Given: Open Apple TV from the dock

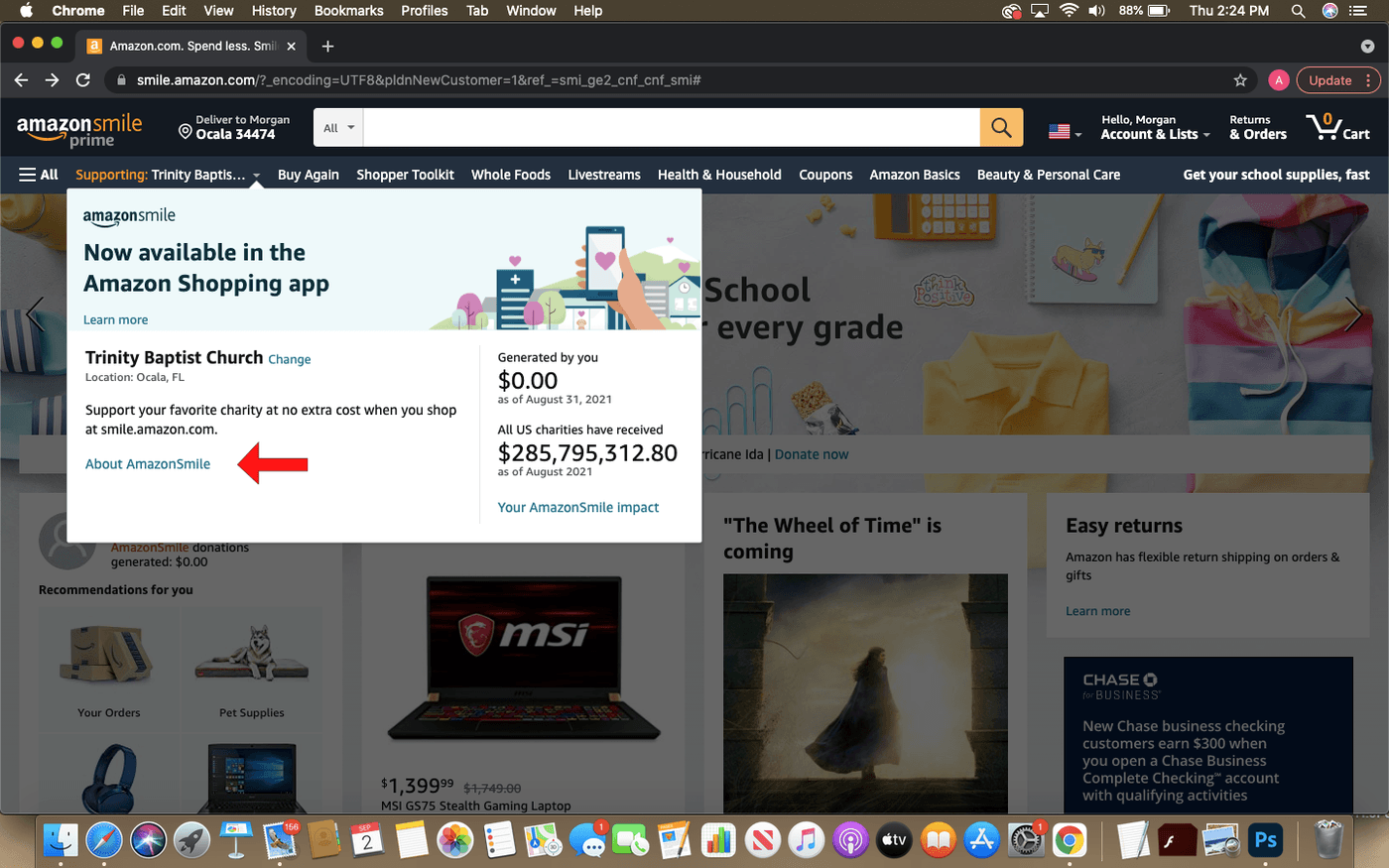Looking at the screenshot, I should tap(894, 841).
